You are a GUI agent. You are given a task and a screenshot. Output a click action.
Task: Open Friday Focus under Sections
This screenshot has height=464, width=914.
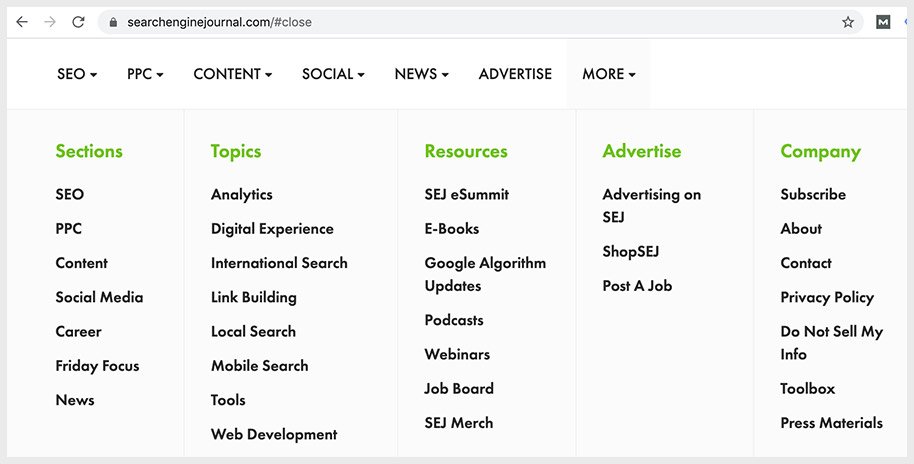click(97, 366)
